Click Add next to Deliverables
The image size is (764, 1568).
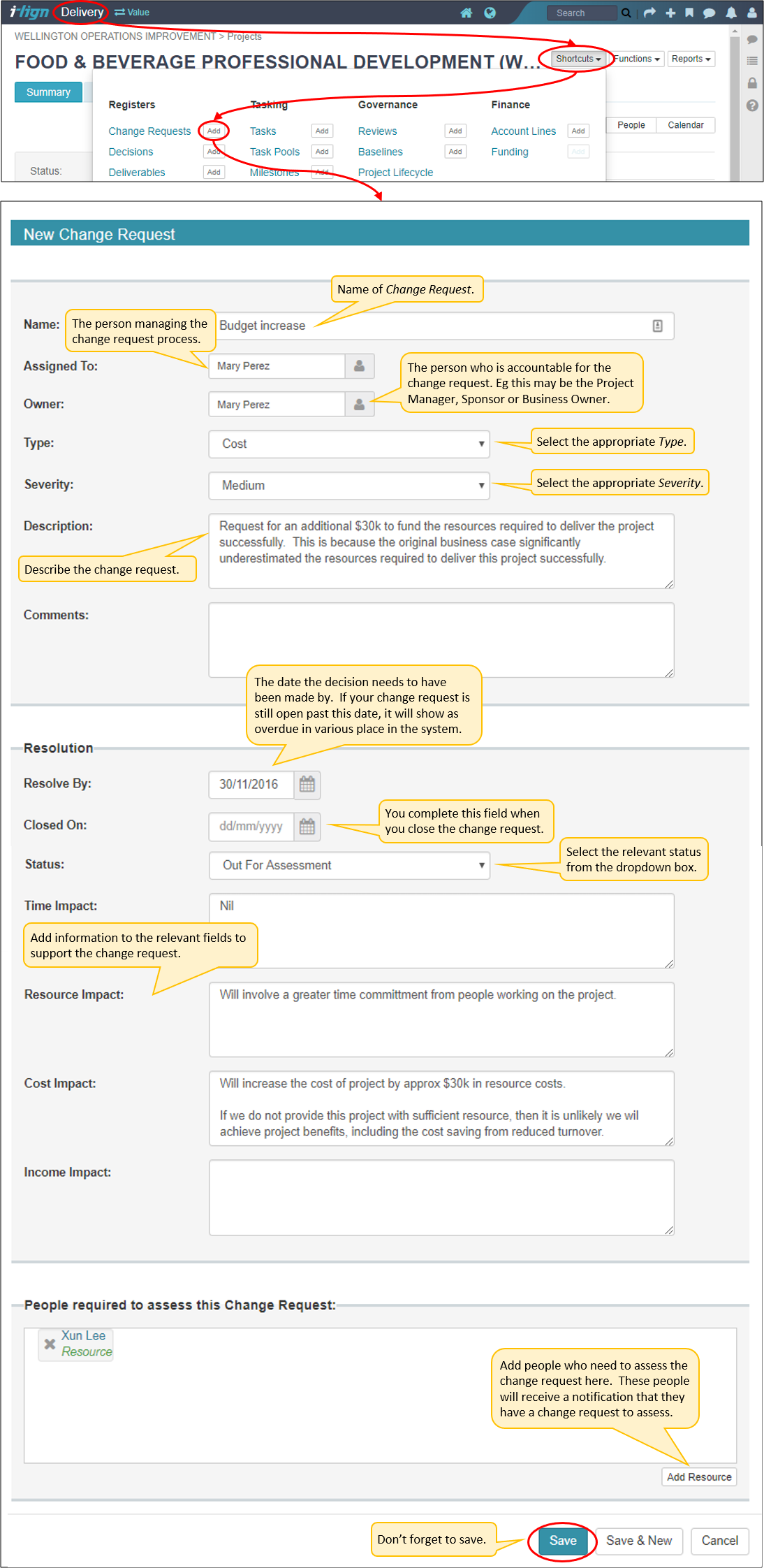[x=214, y=172]
